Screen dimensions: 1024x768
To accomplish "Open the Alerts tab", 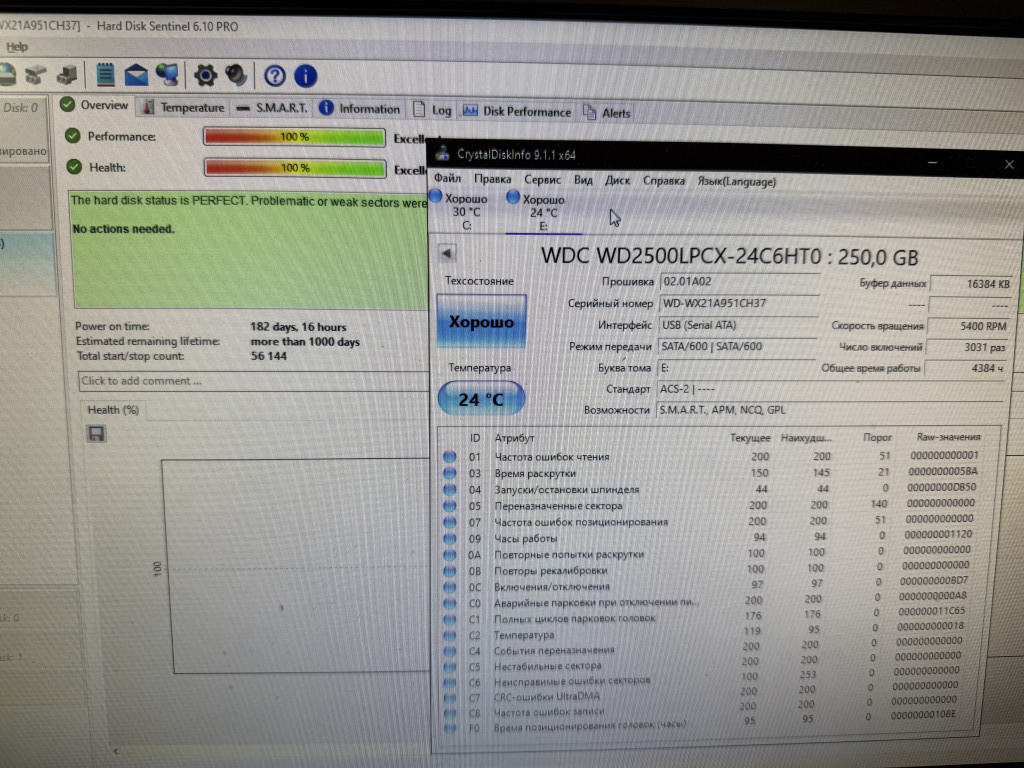I will pyautogui.click(x=607, y=113).
